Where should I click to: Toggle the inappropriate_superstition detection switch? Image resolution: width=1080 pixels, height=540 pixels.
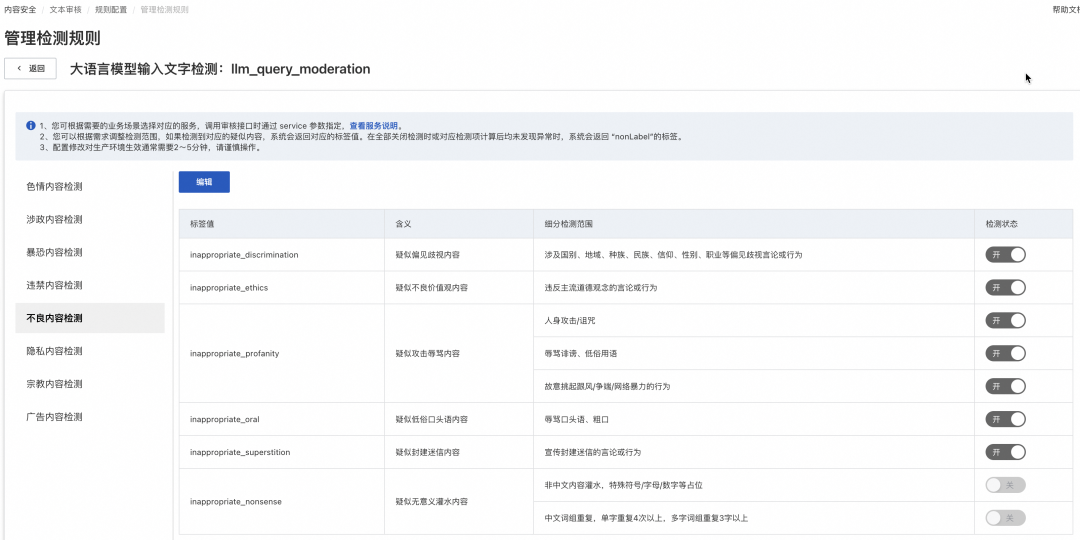(x=1006, y=452)
